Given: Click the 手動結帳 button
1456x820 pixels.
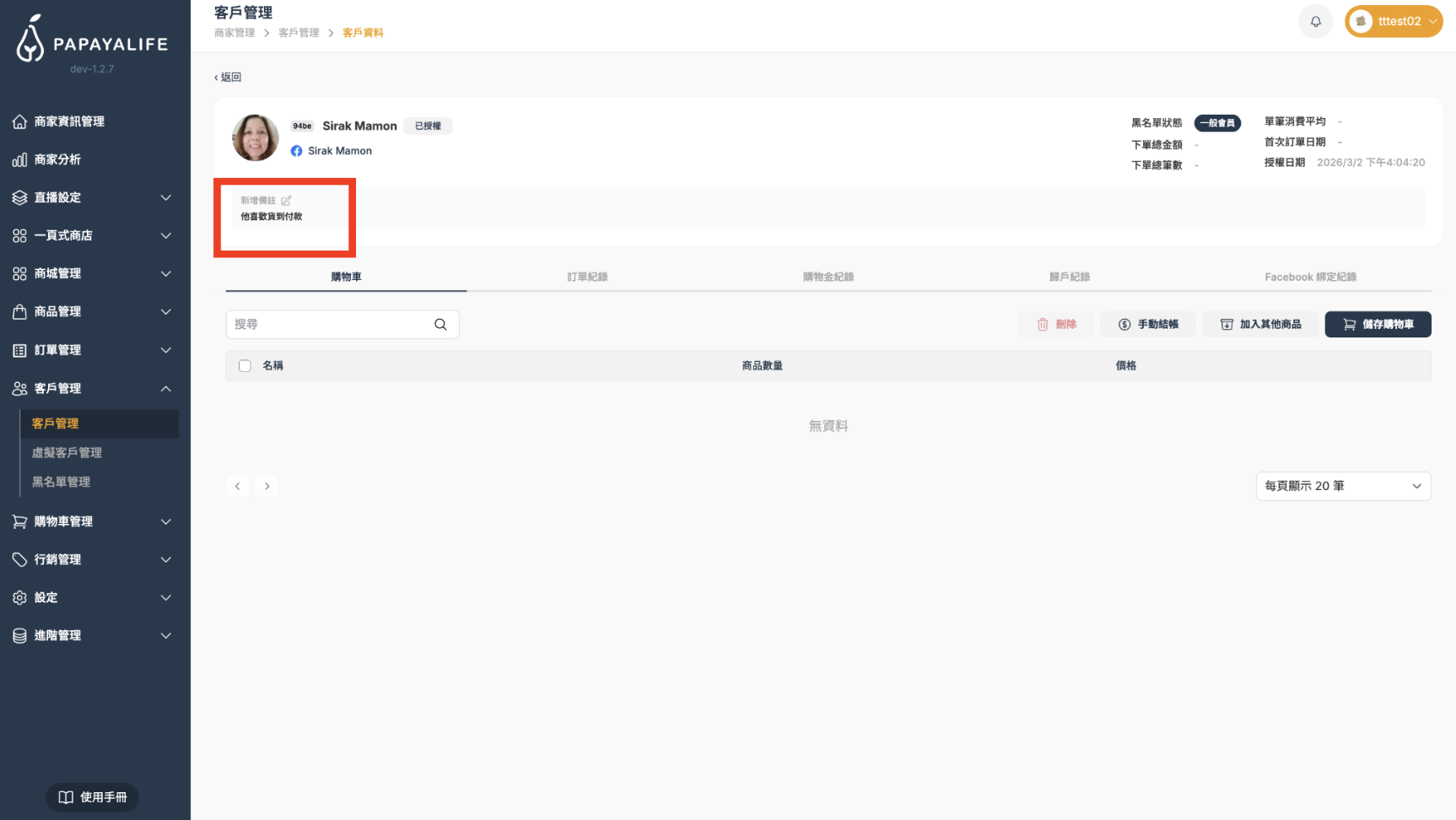Looking at the screenshot, I should click(1147, 325).
